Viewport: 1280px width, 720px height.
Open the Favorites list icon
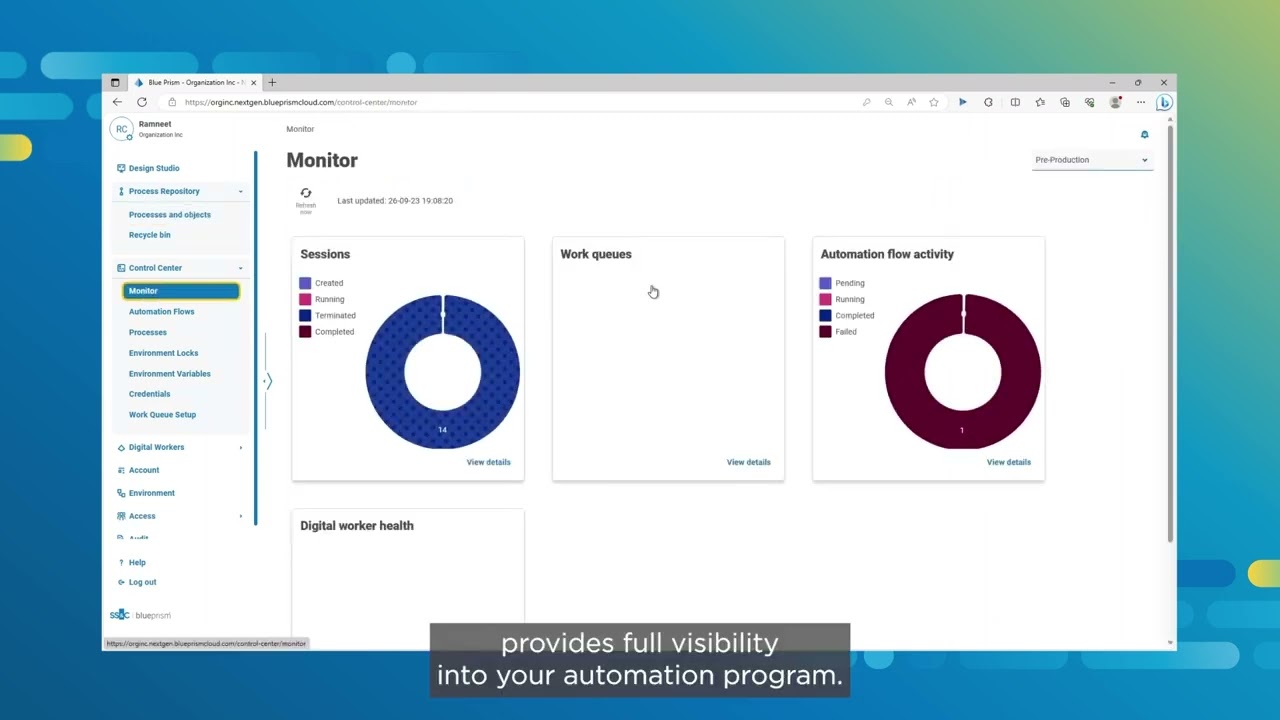(x=1040, y=102)
